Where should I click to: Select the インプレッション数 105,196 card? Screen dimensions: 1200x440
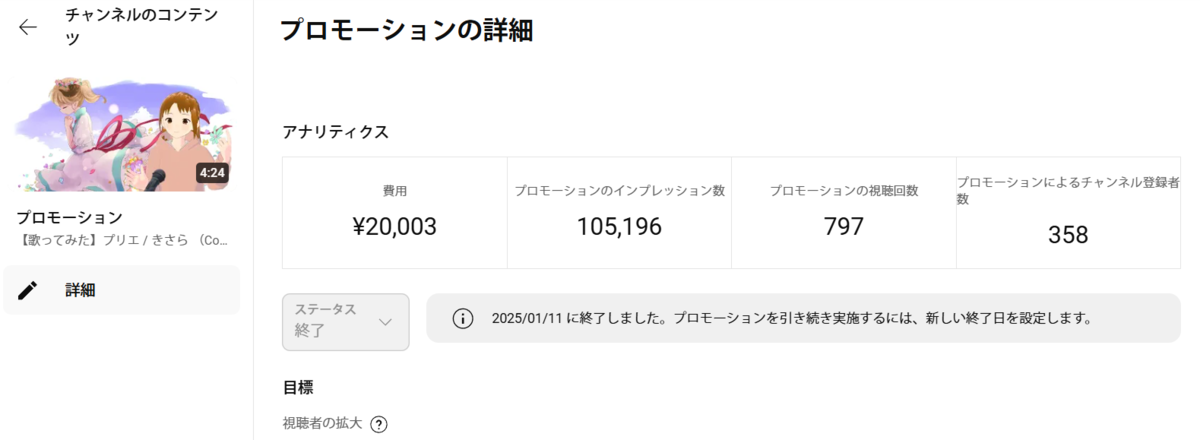pos(619,213)
